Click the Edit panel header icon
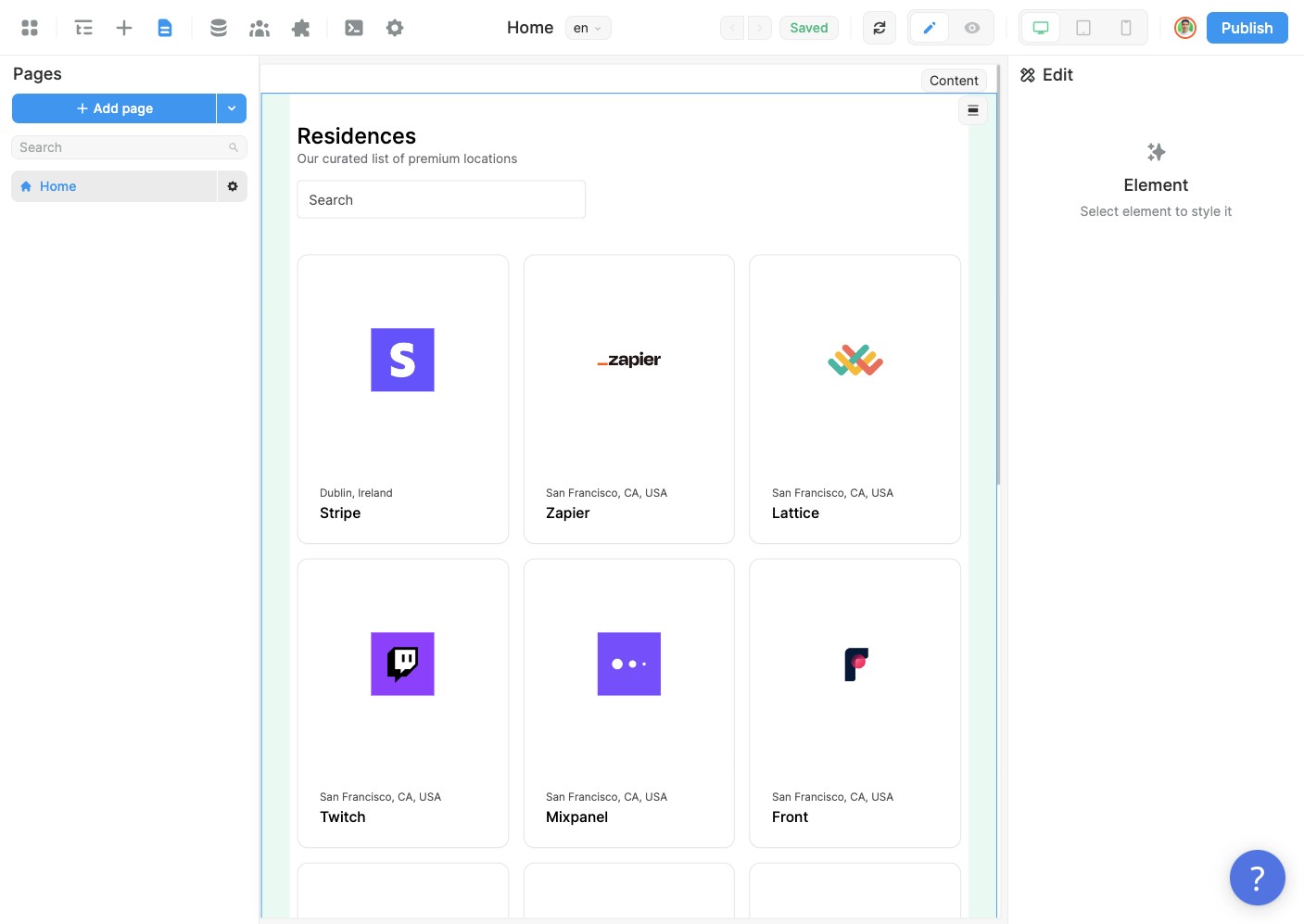The image size is (1304, 924). click(x=1028, y=75)
